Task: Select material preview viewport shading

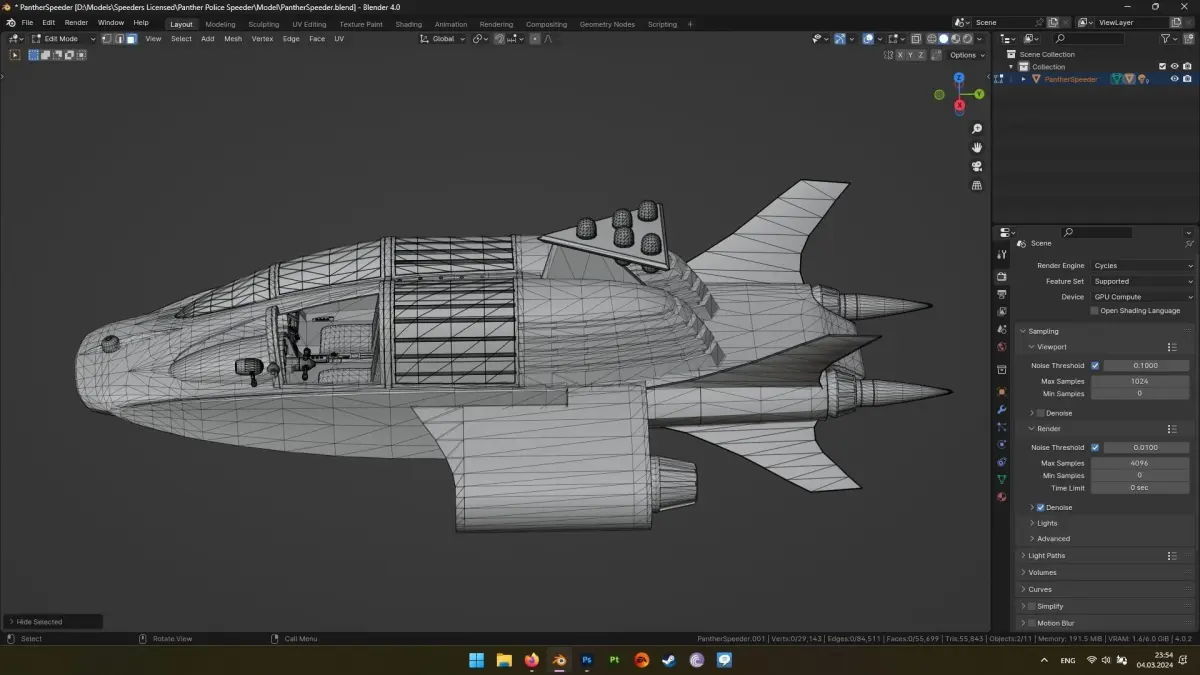Action: (955, 39)
